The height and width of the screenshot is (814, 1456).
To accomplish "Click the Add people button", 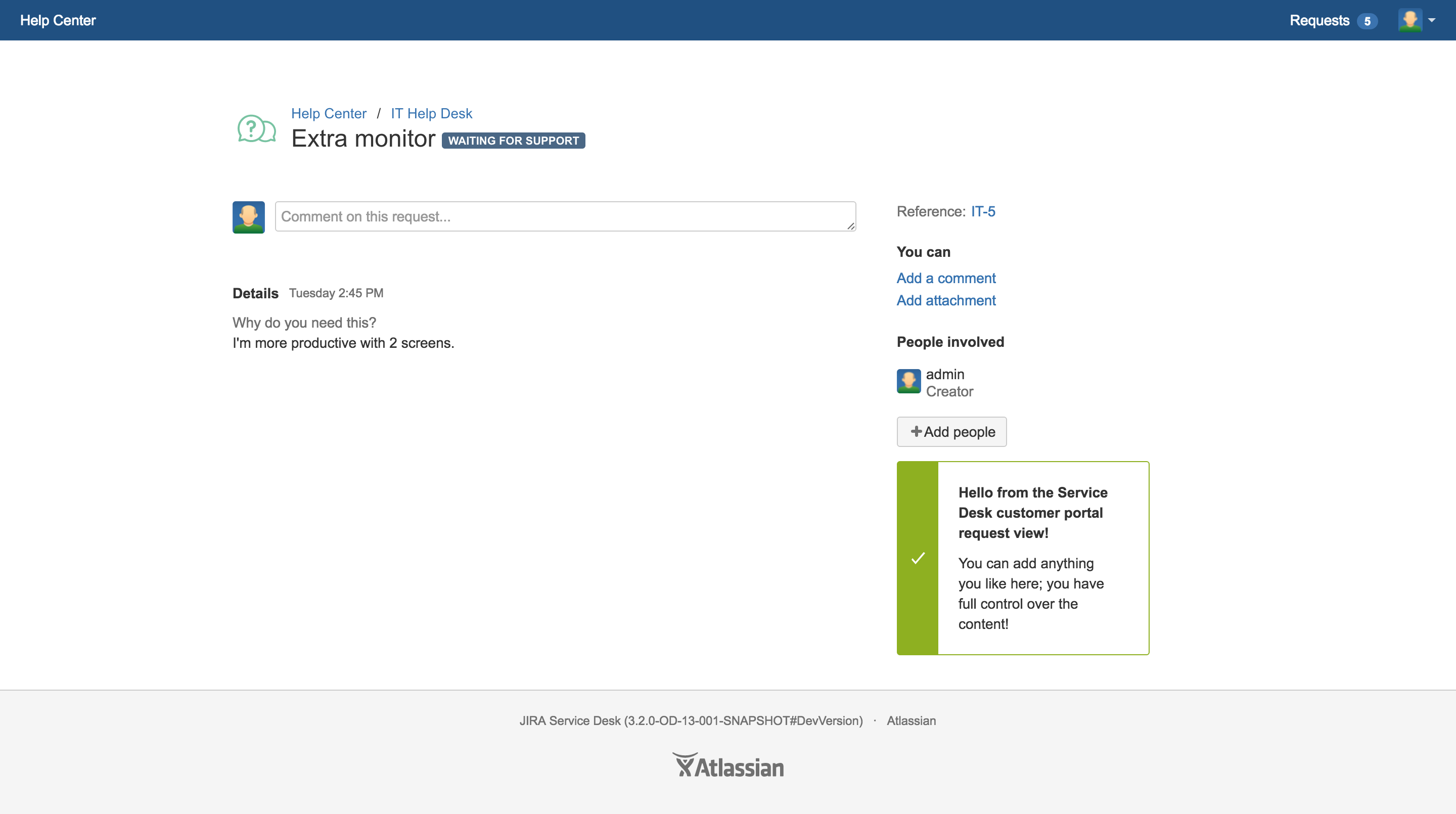I will pyautogui.click(x=951, y=432).
